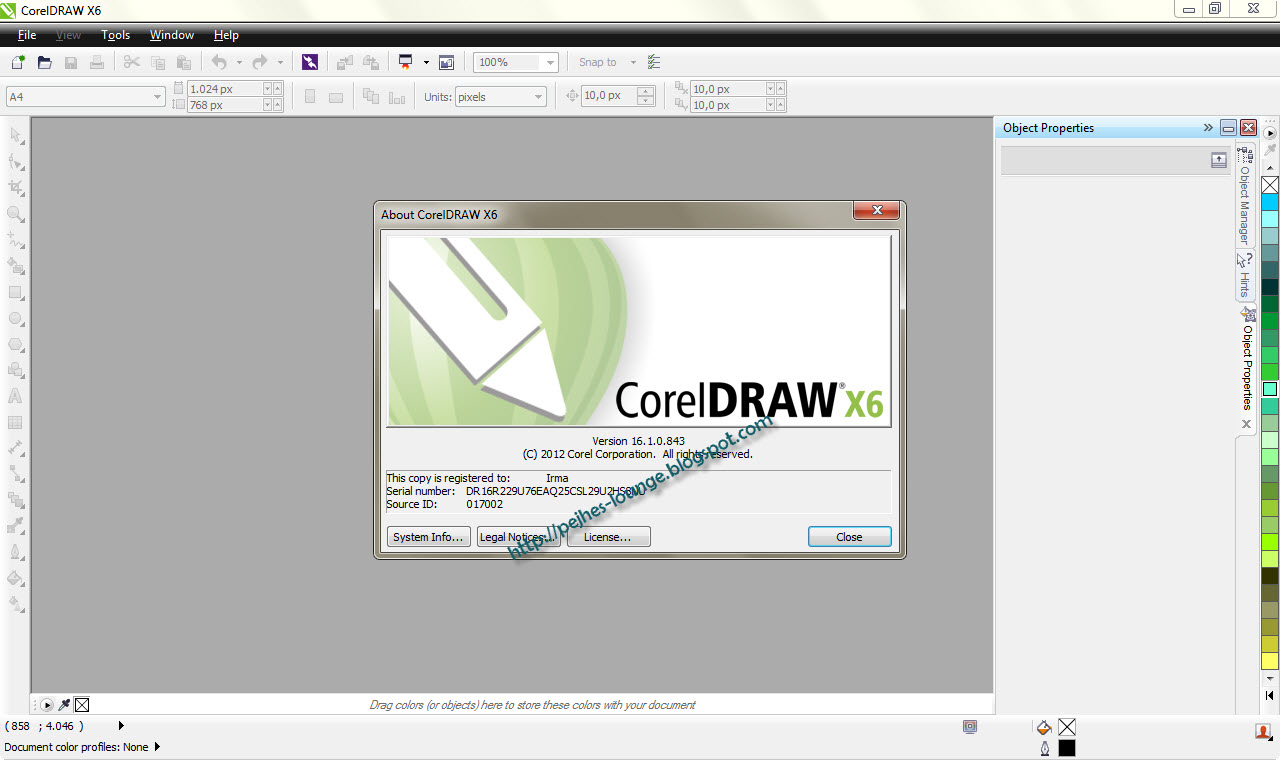Select the Interactive Fill bucket tool

(16, 604)
